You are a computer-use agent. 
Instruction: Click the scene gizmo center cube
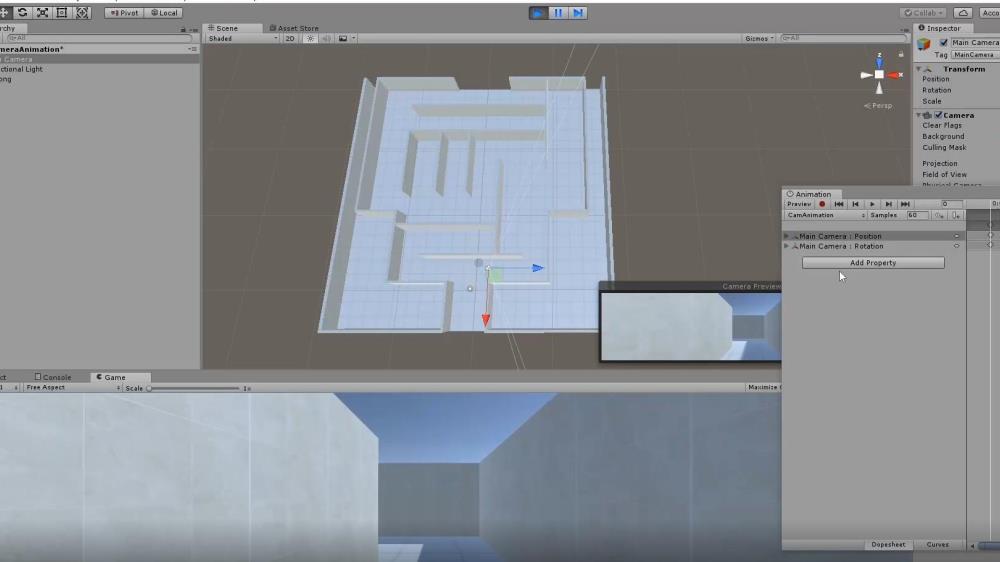tap(879, 75)
